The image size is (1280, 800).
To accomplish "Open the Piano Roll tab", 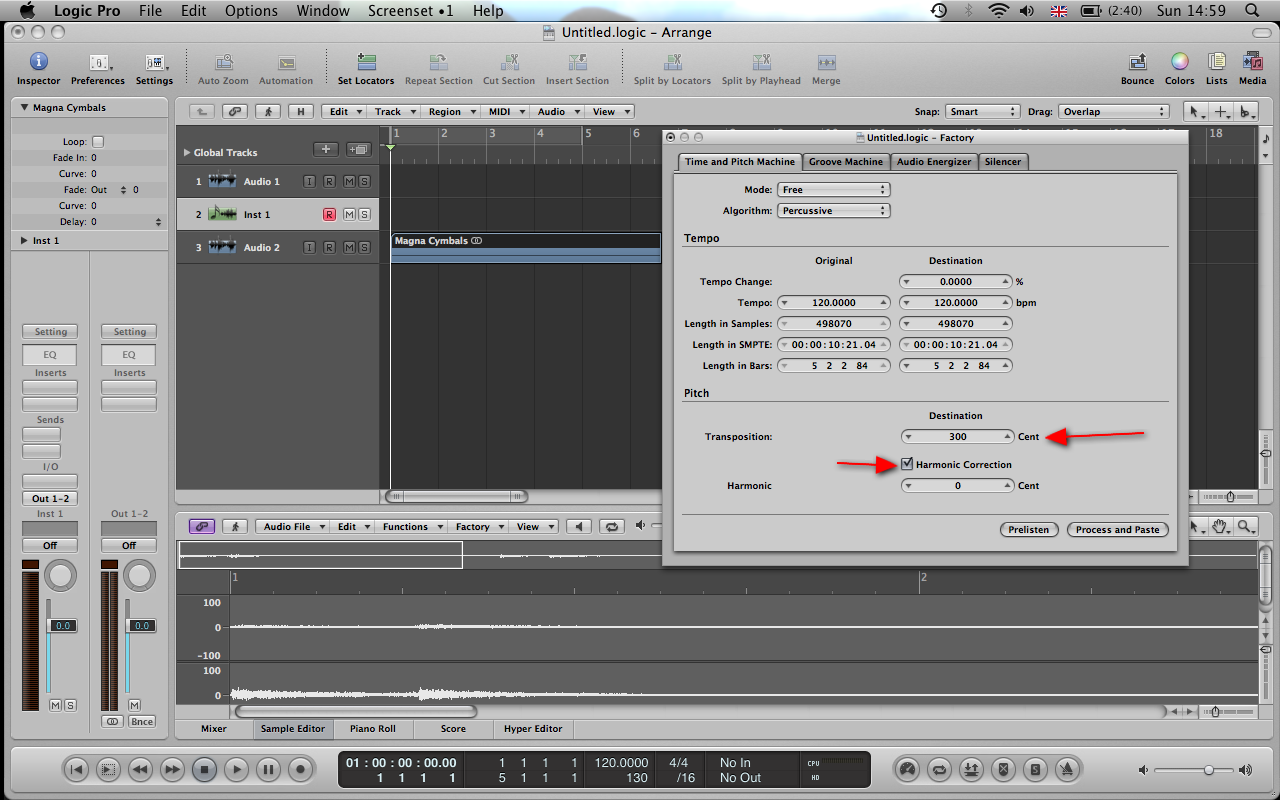I will pyautogui.click(x=373, y=729).
